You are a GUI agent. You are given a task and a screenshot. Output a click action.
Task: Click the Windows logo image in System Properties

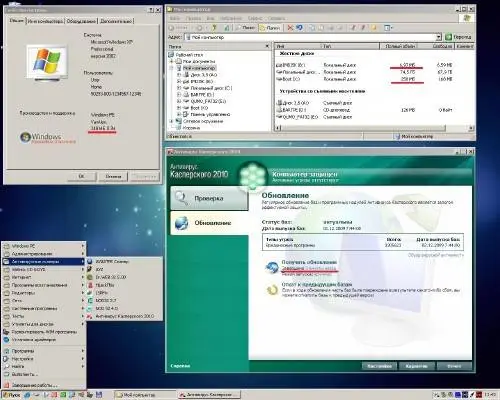[48, 62]
